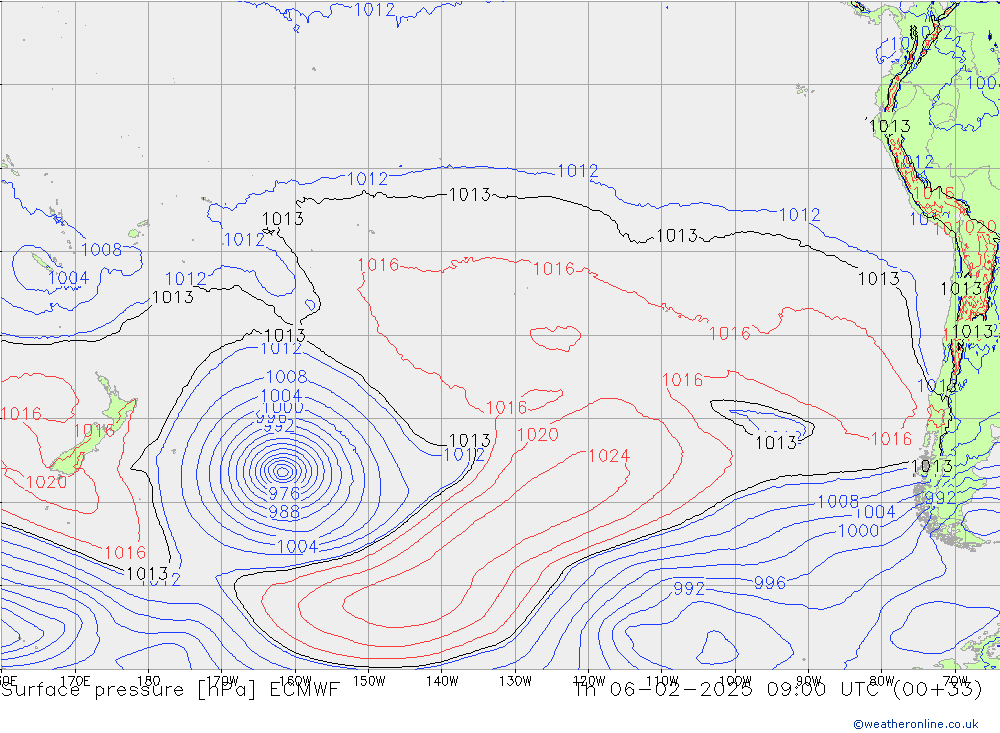Screen dimensions: 1000x733
Task: Click the 1012 label at the top edge of the map
Action: 374,10
